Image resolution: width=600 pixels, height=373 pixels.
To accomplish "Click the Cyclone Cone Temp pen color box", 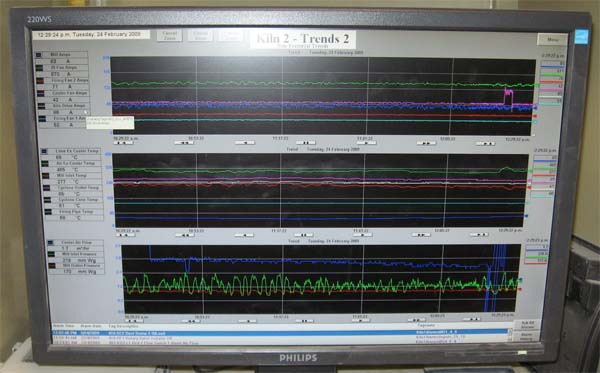I will [47, 200].
